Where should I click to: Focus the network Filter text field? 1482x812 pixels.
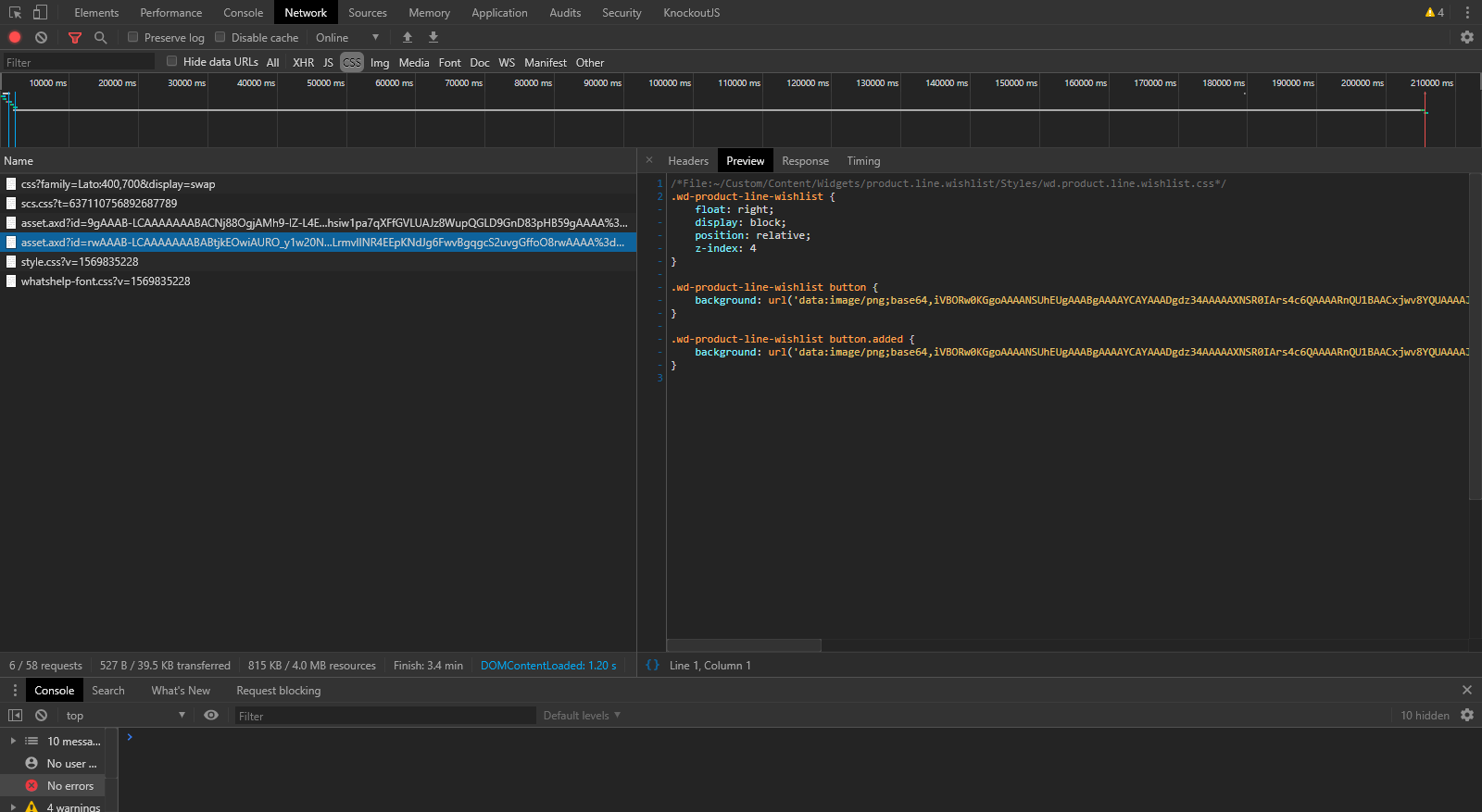click(79, 62)
